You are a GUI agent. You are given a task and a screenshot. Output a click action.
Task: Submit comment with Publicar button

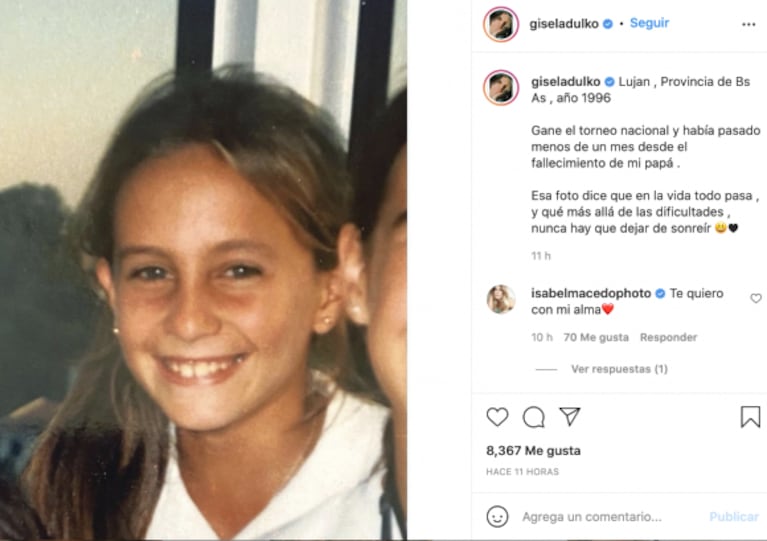point(734,517)
